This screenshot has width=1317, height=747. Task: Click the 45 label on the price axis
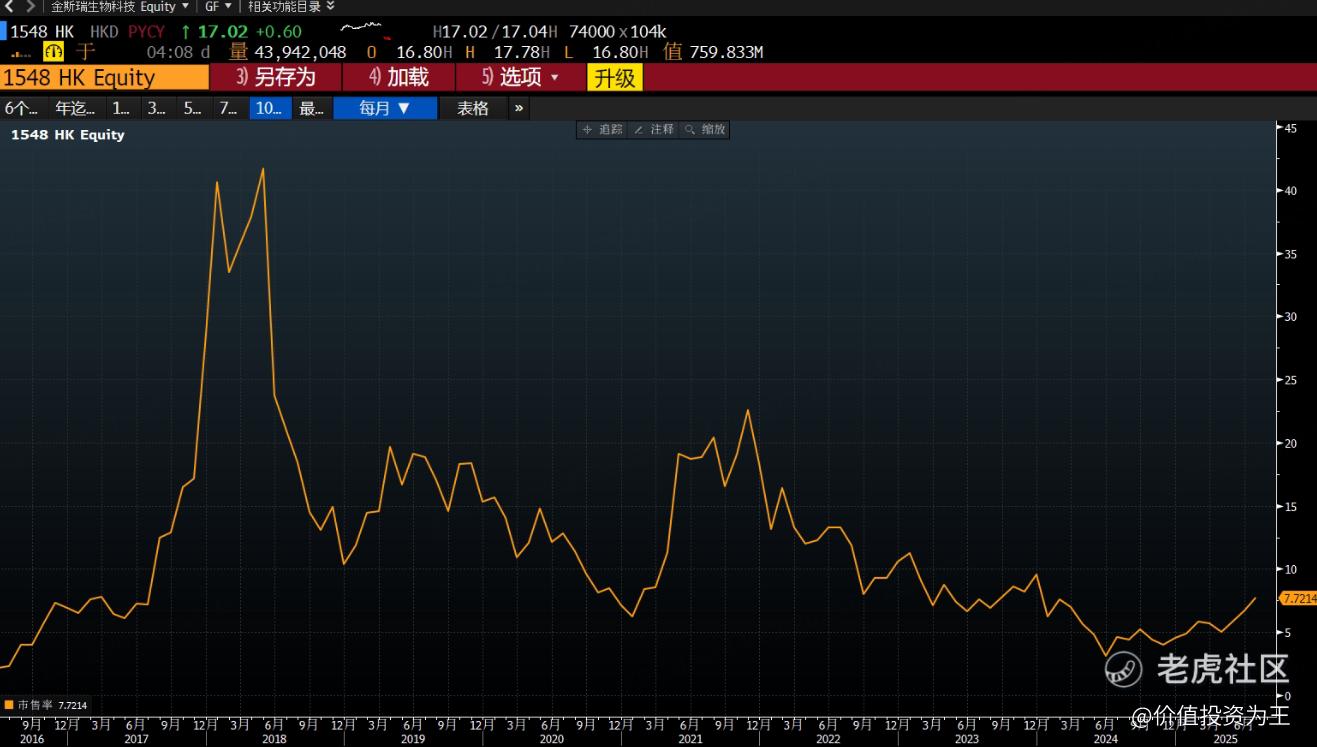point(1291,128)
